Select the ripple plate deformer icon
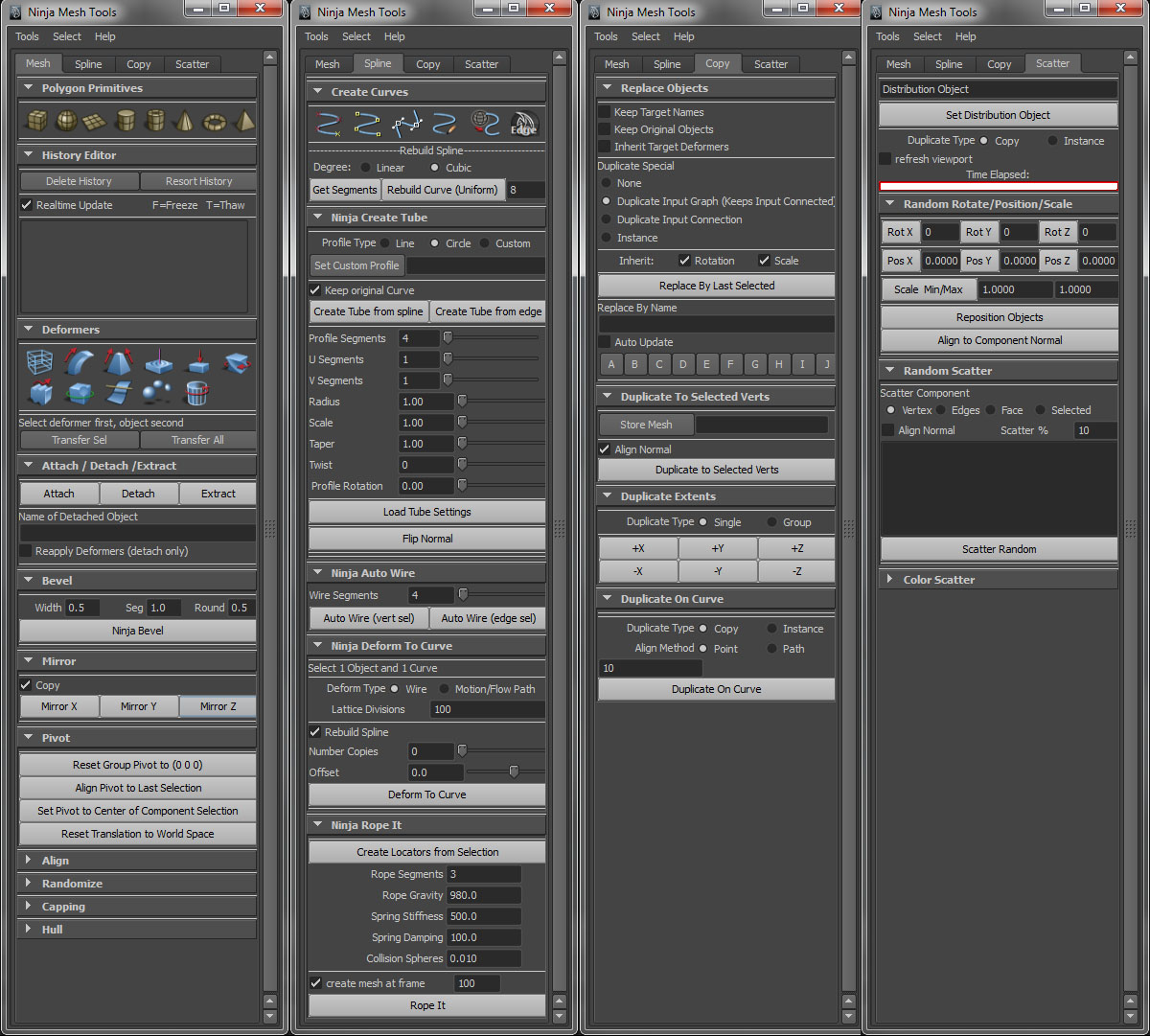Screen dimensions: 1150x1036 coord(158,362)
